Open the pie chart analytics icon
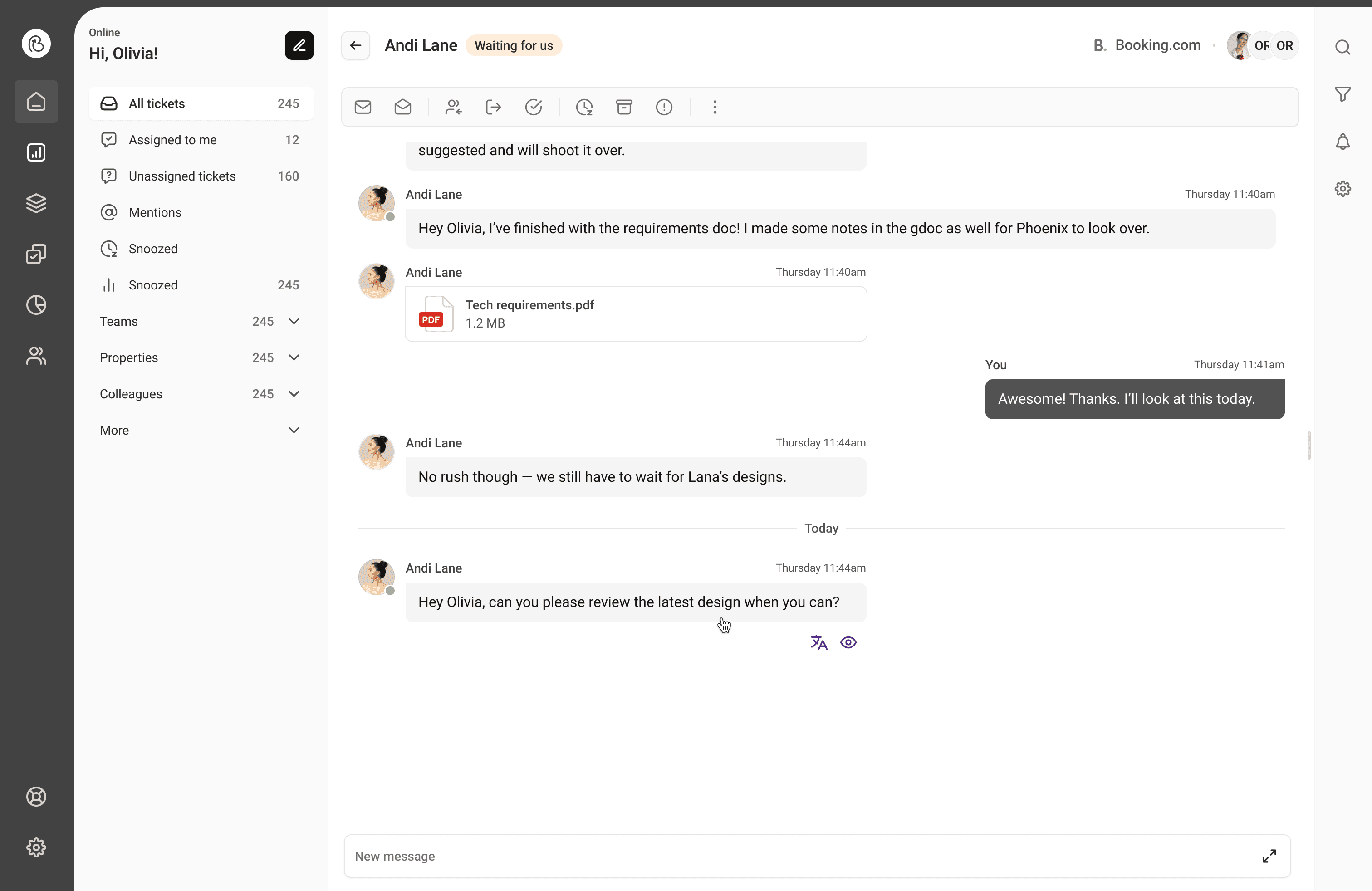1372x891 pixels. click(36, 304)
